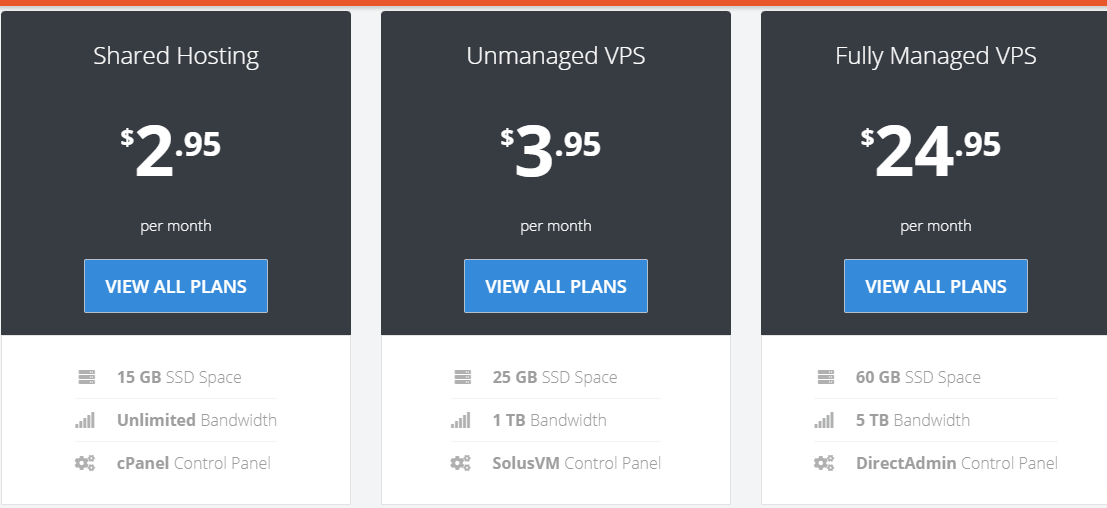Click the $2.95 per month price
Image resolution: width=1107 pixels, height=508 pixels.
point(171,150)
